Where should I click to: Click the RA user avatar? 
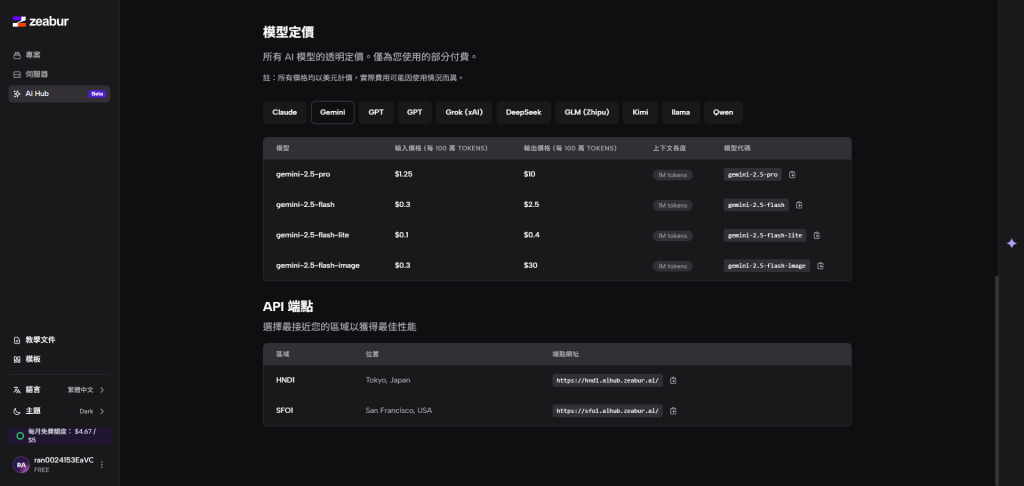[x=21, y=464]
